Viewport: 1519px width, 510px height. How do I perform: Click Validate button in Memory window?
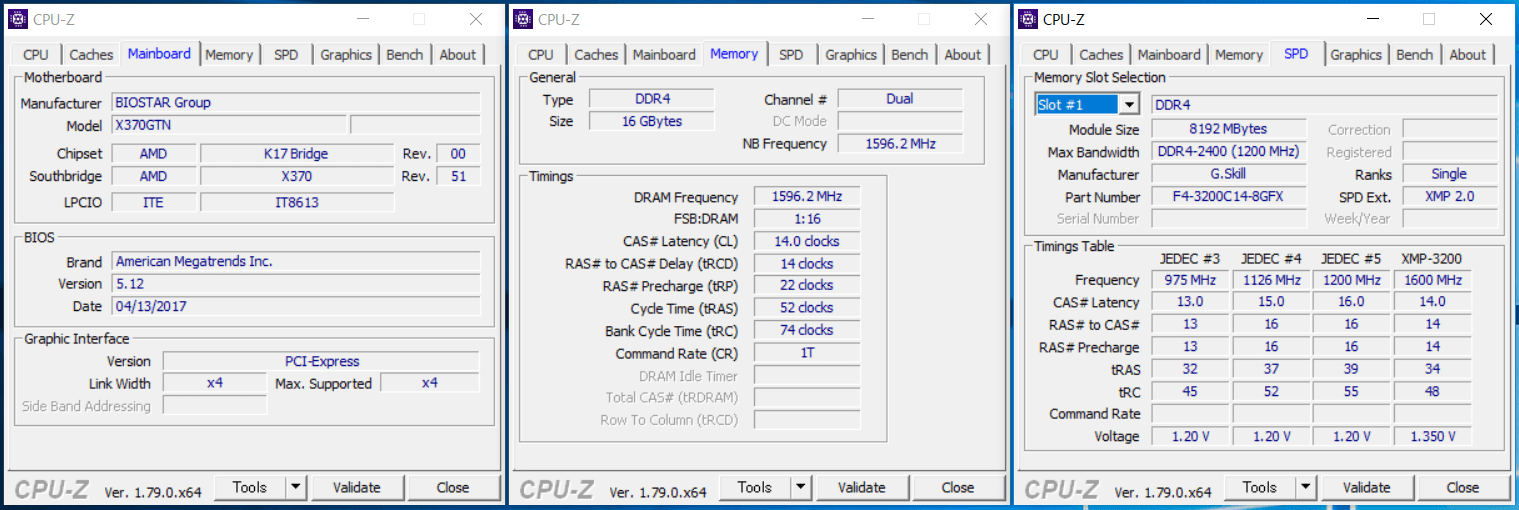pyautogui.click(x=862, y=487)
